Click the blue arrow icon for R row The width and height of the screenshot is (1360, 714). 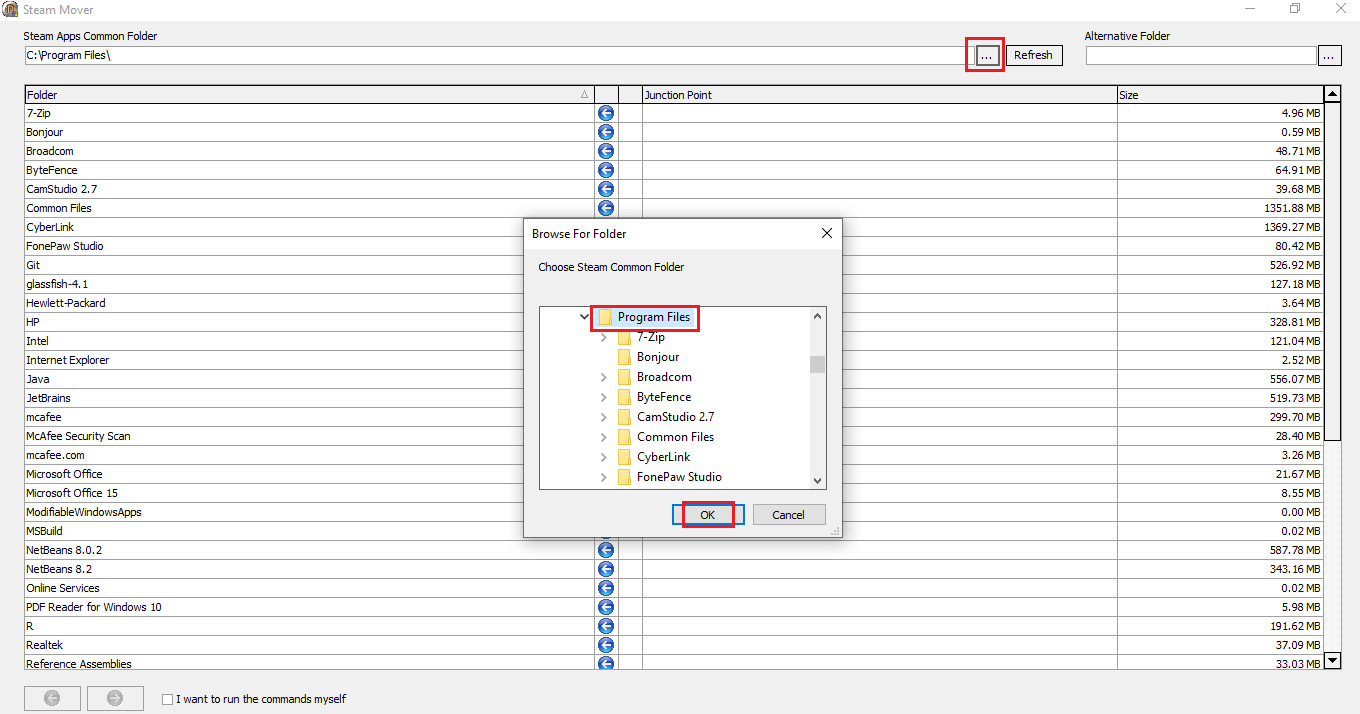606,626
